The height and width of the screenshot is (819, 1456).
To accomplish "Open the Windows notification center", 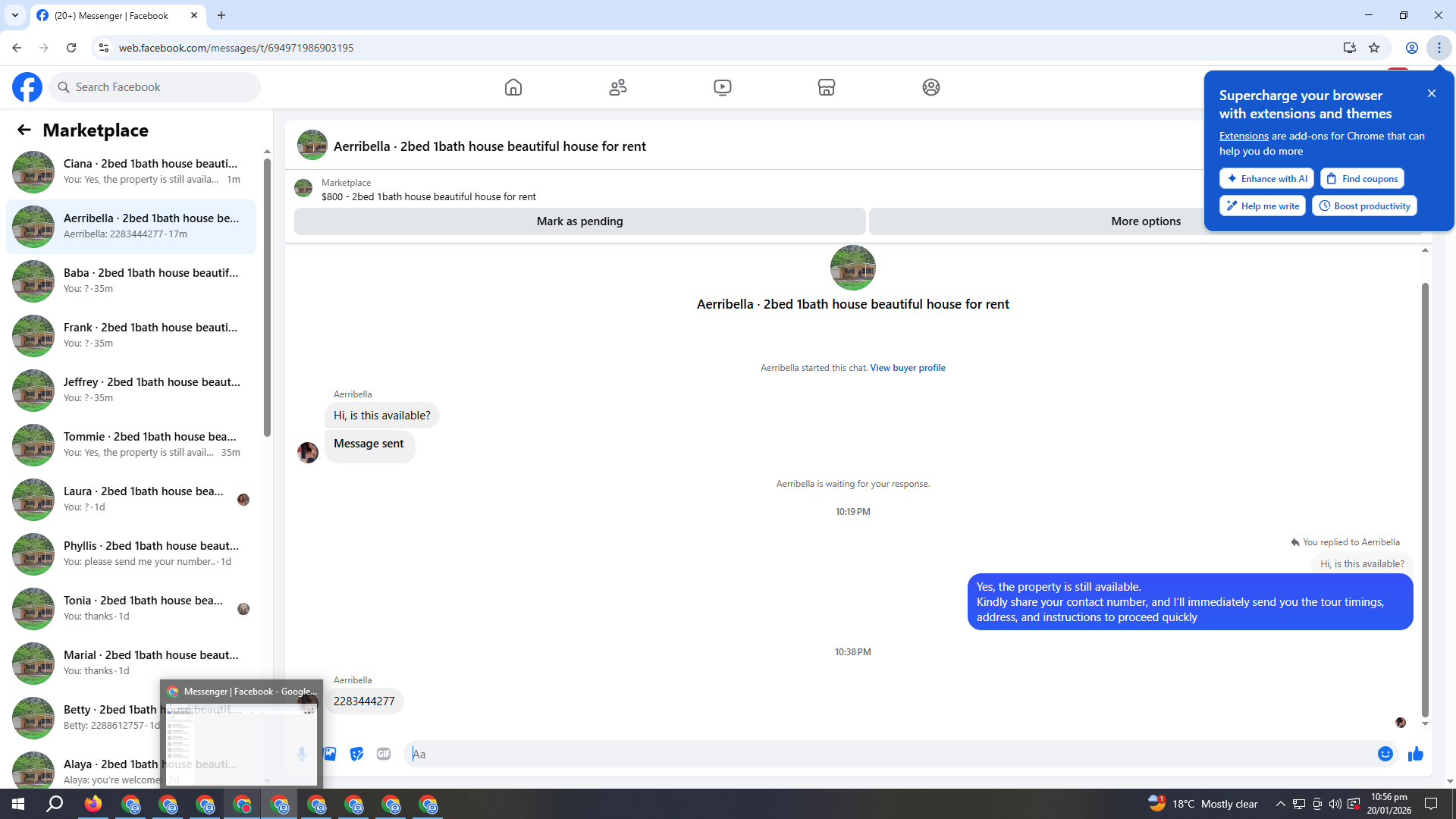I will (x=1431, y=804).
